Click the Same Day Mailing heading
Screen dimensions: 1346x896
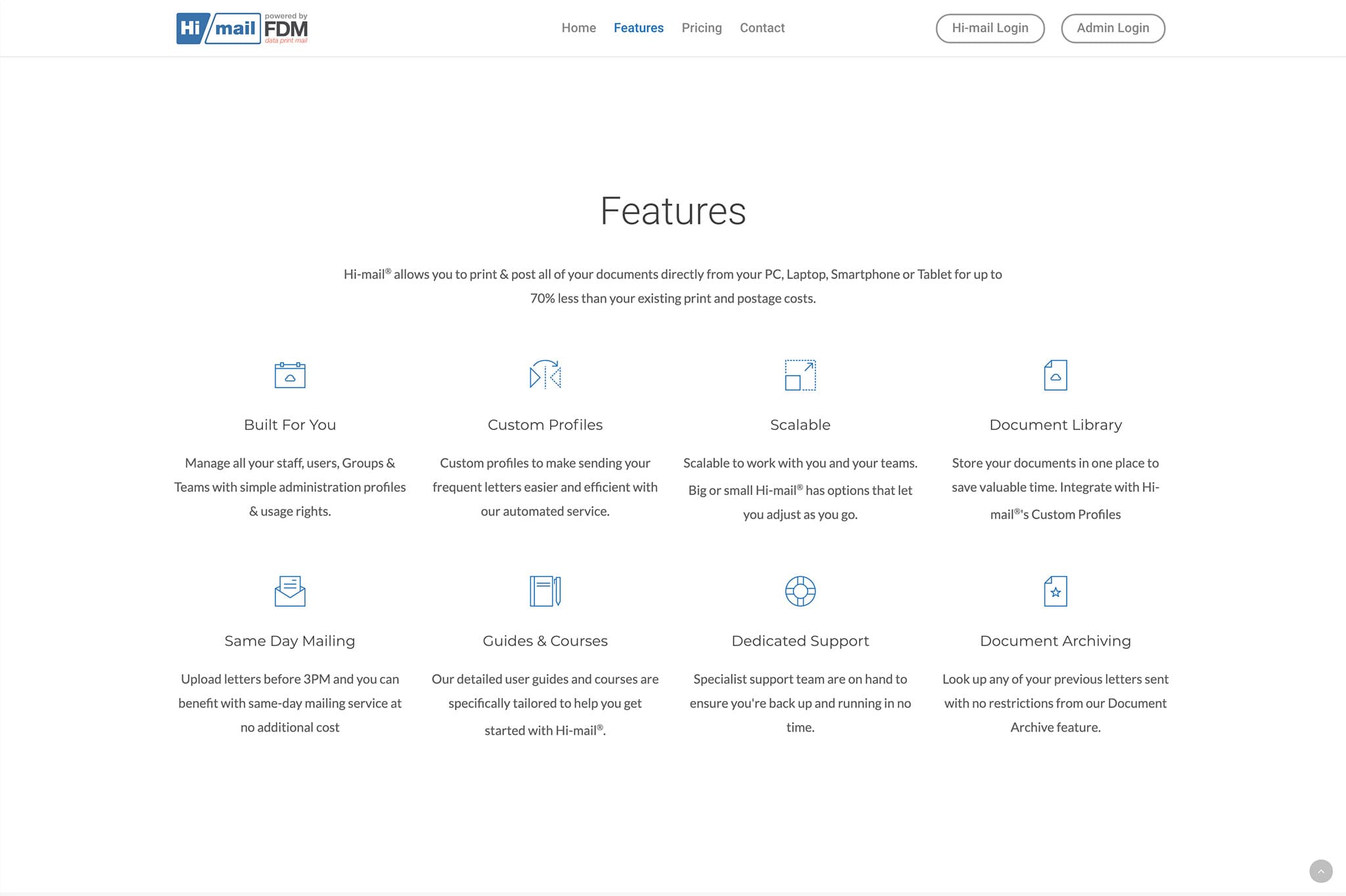coord(290,641)
